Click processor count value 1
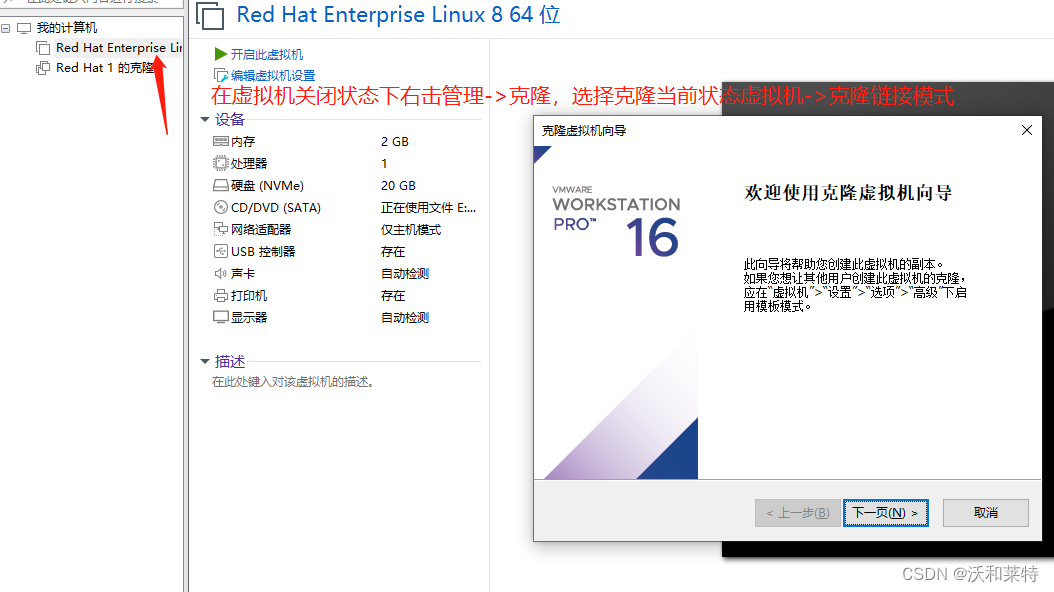 point(384,163)
